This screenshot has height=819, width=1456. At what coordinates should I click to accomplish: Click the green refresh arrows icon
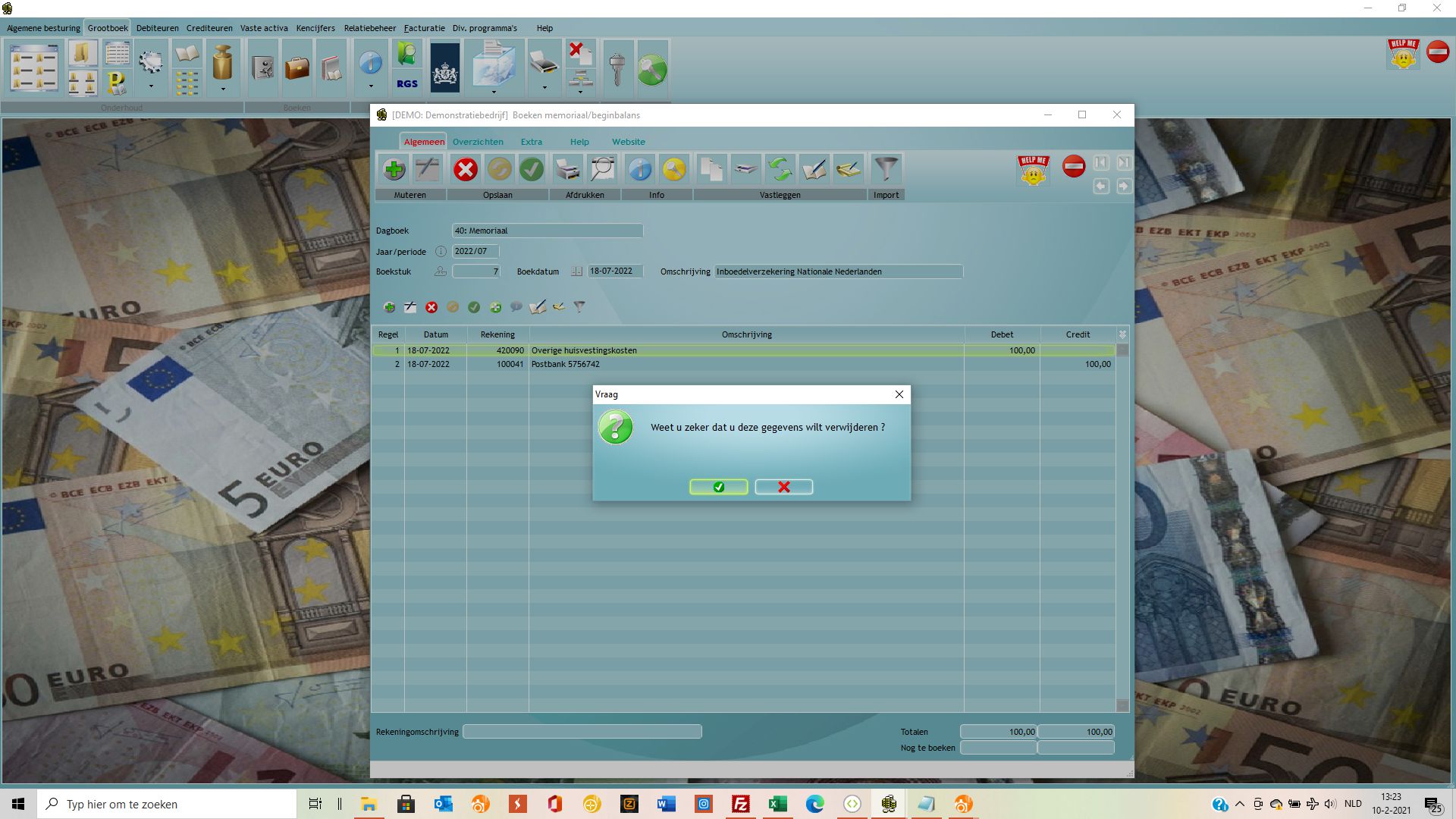[x=780, y=169]
